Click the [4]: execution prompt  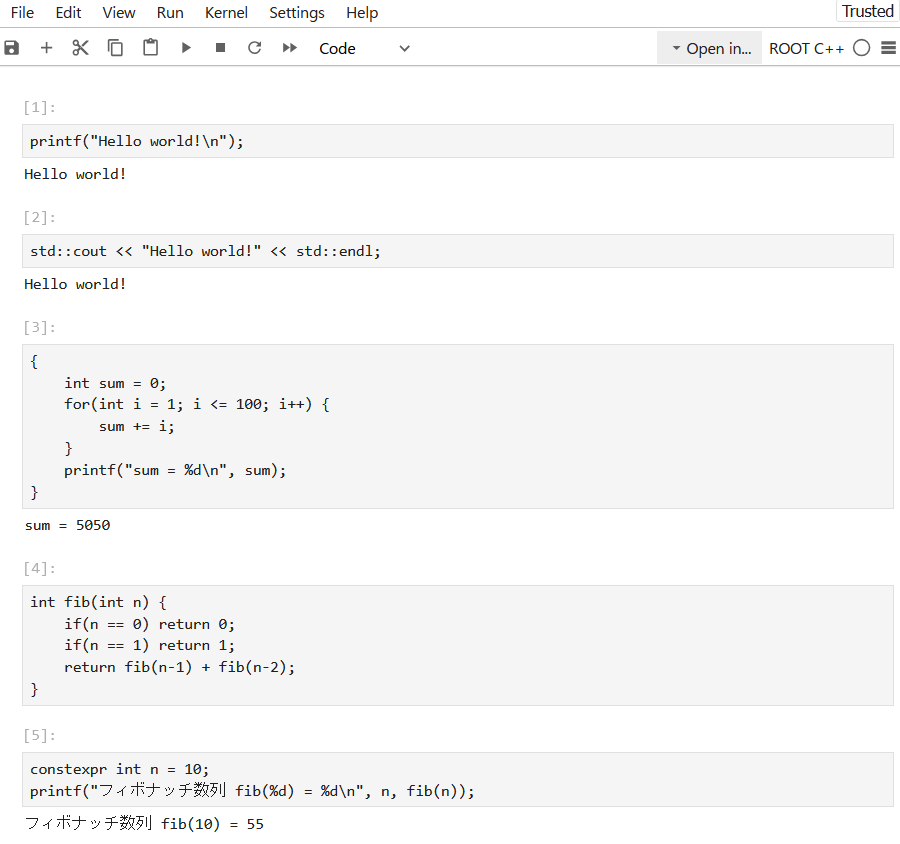pos(40,569)
